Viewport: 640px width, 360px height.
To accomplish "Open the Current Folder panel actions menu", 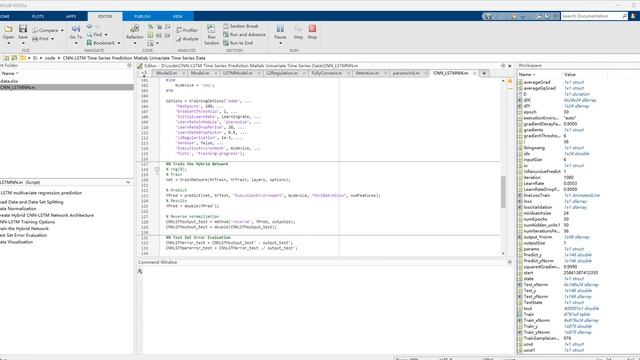I will point(129,65).
